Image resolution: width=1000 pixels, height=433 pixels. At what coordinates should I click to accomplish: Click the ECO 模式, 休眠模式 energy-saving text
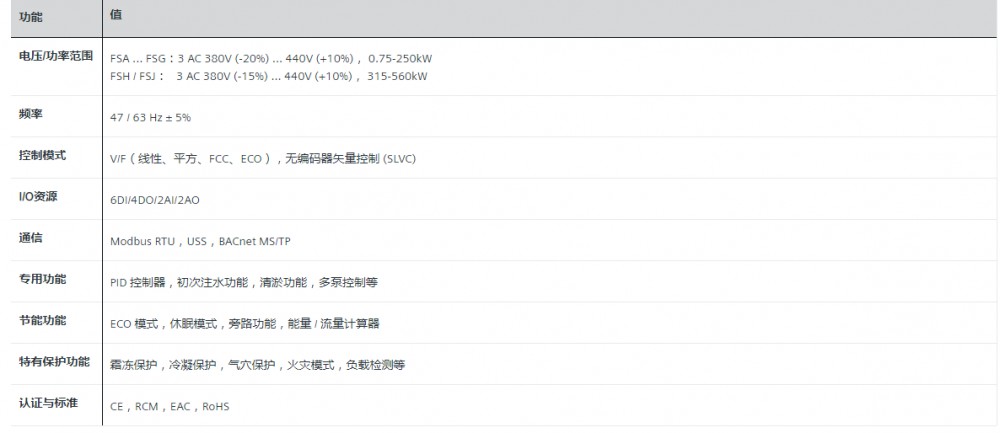[x=244, y=323]
